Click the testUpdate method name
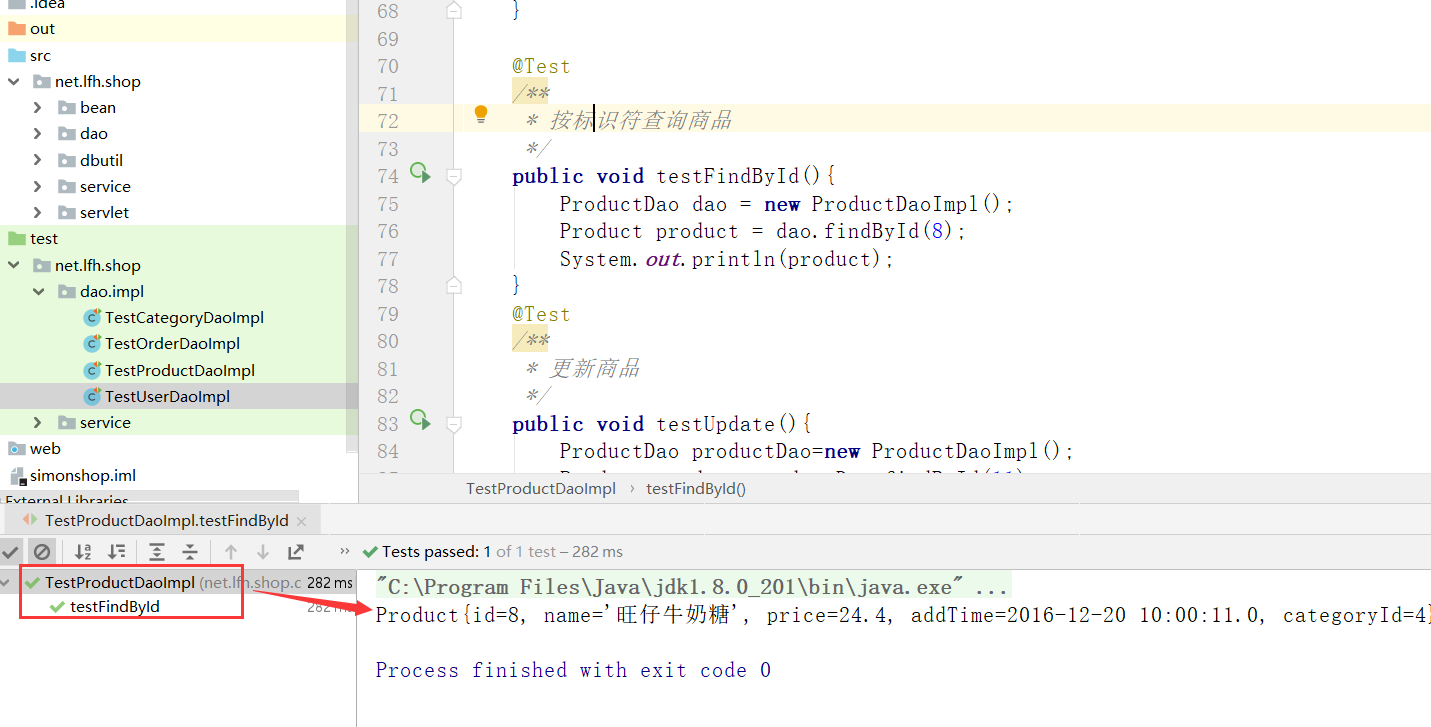Image resolution: width=1431 pixels, height=727 pixels. coord(715,424)
